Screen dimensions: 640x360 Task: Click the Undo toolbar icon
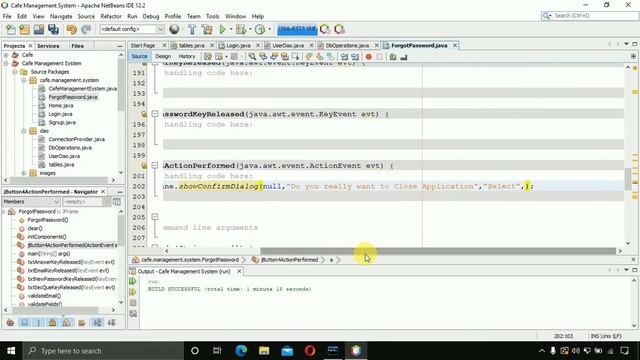[x=72, y=29]
